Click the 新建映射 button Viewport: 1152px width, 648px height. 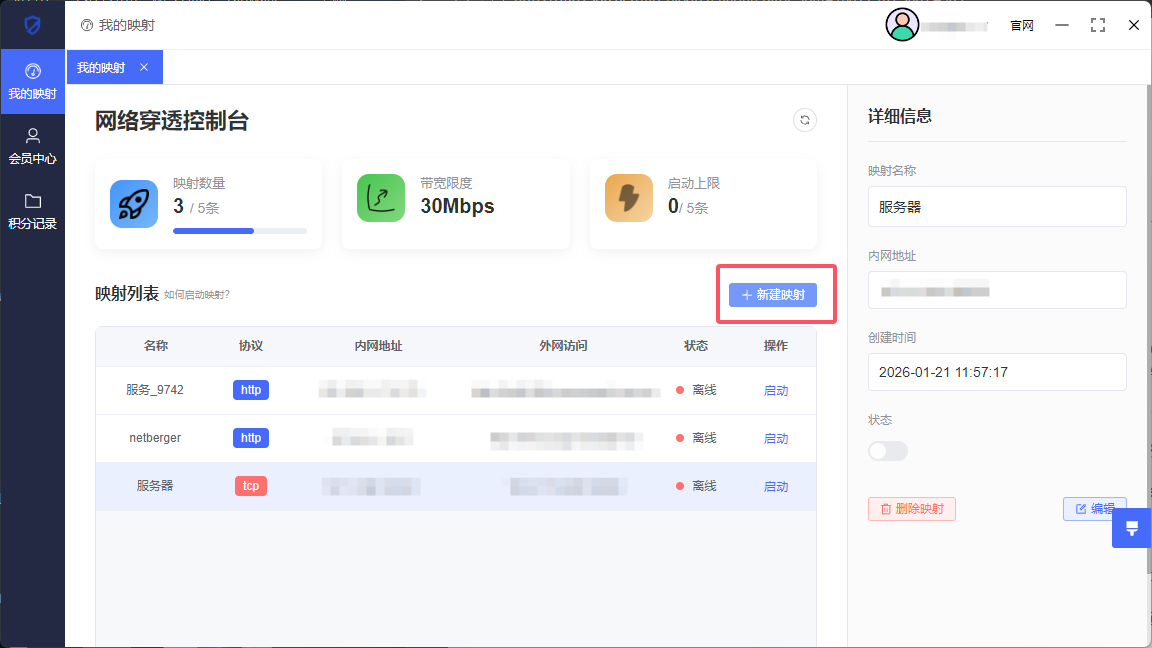pos(773,295)
